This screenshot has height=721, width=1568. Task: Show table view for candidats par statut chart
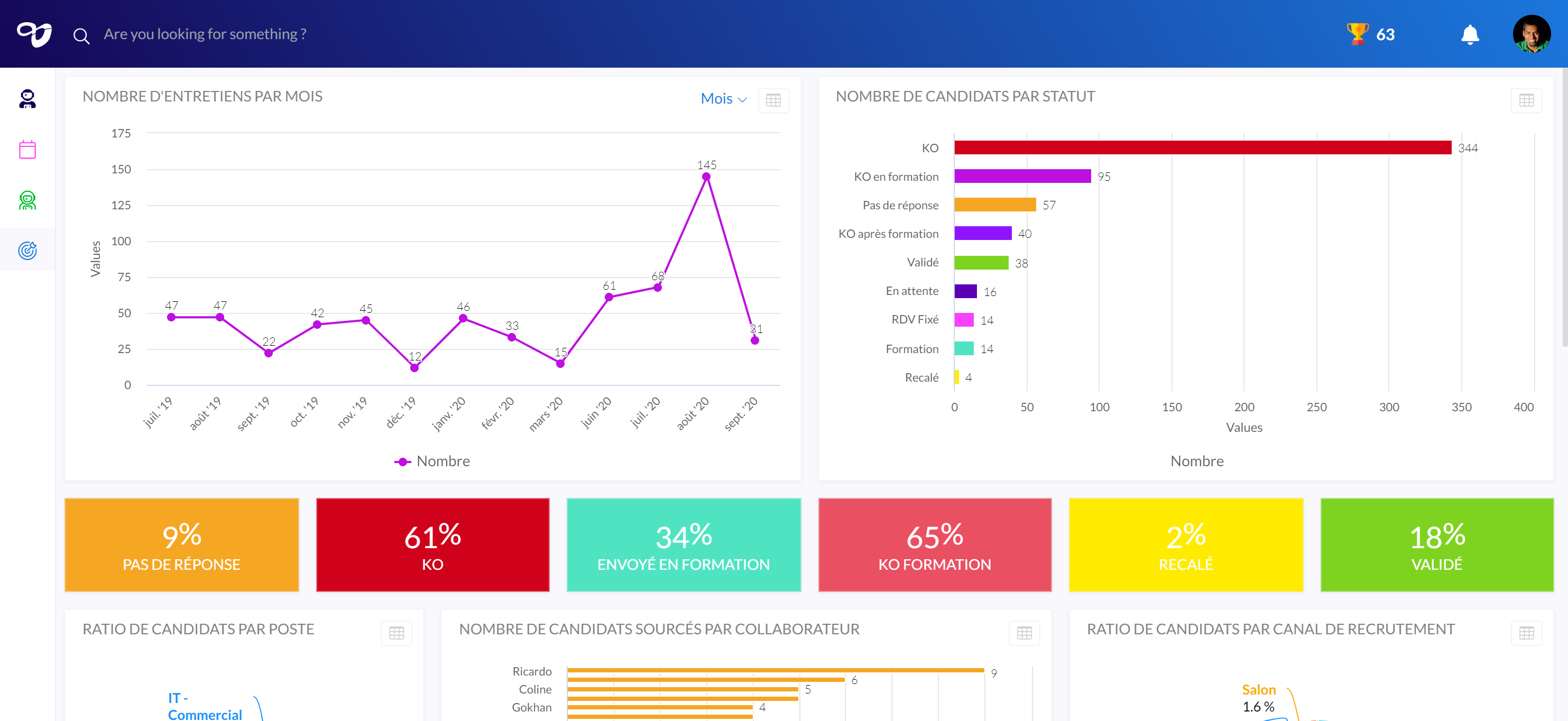(x=1526, y=100)
